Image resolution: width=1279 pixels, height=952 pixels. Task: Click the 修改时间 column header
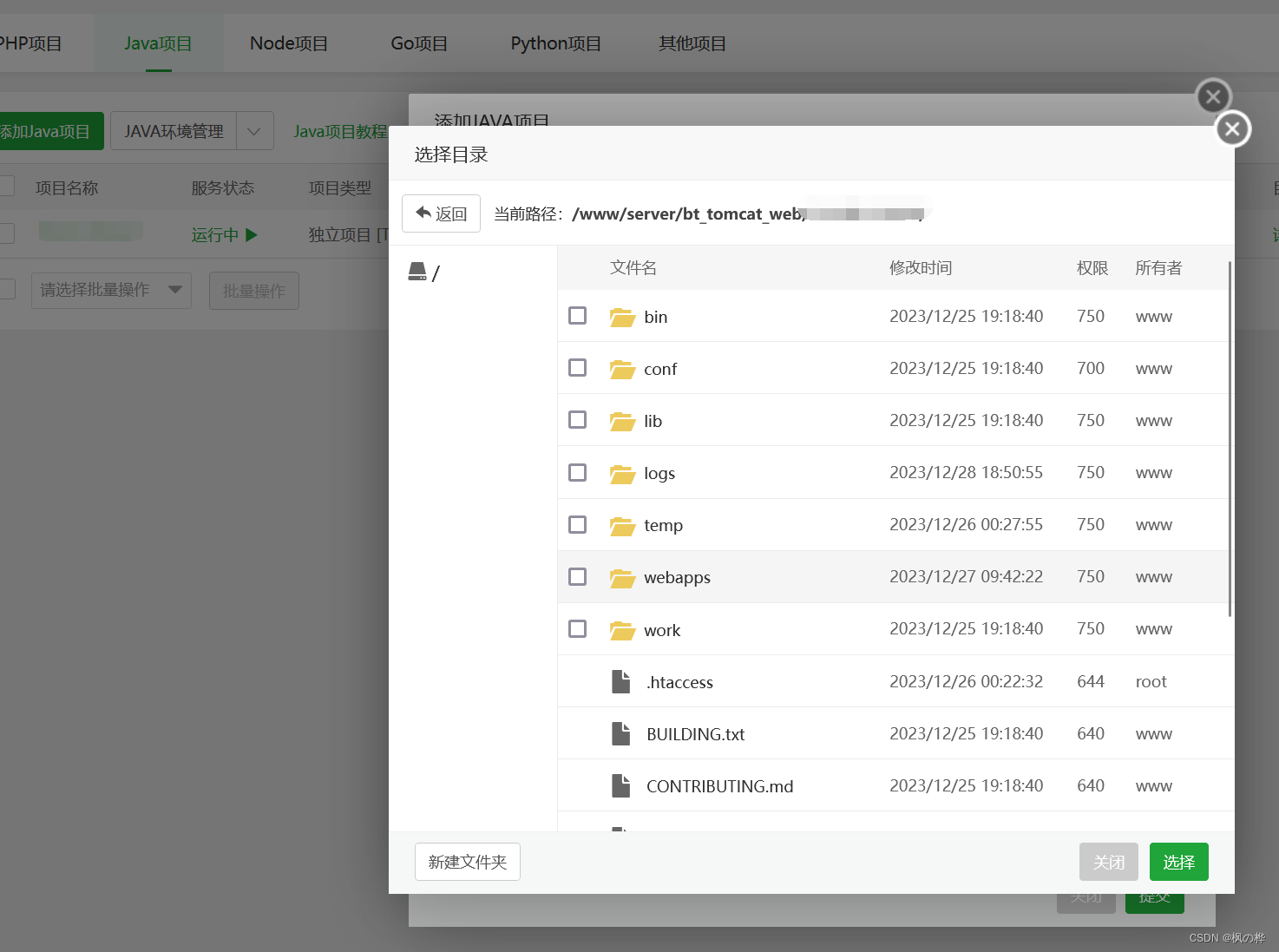pos(921,267)
